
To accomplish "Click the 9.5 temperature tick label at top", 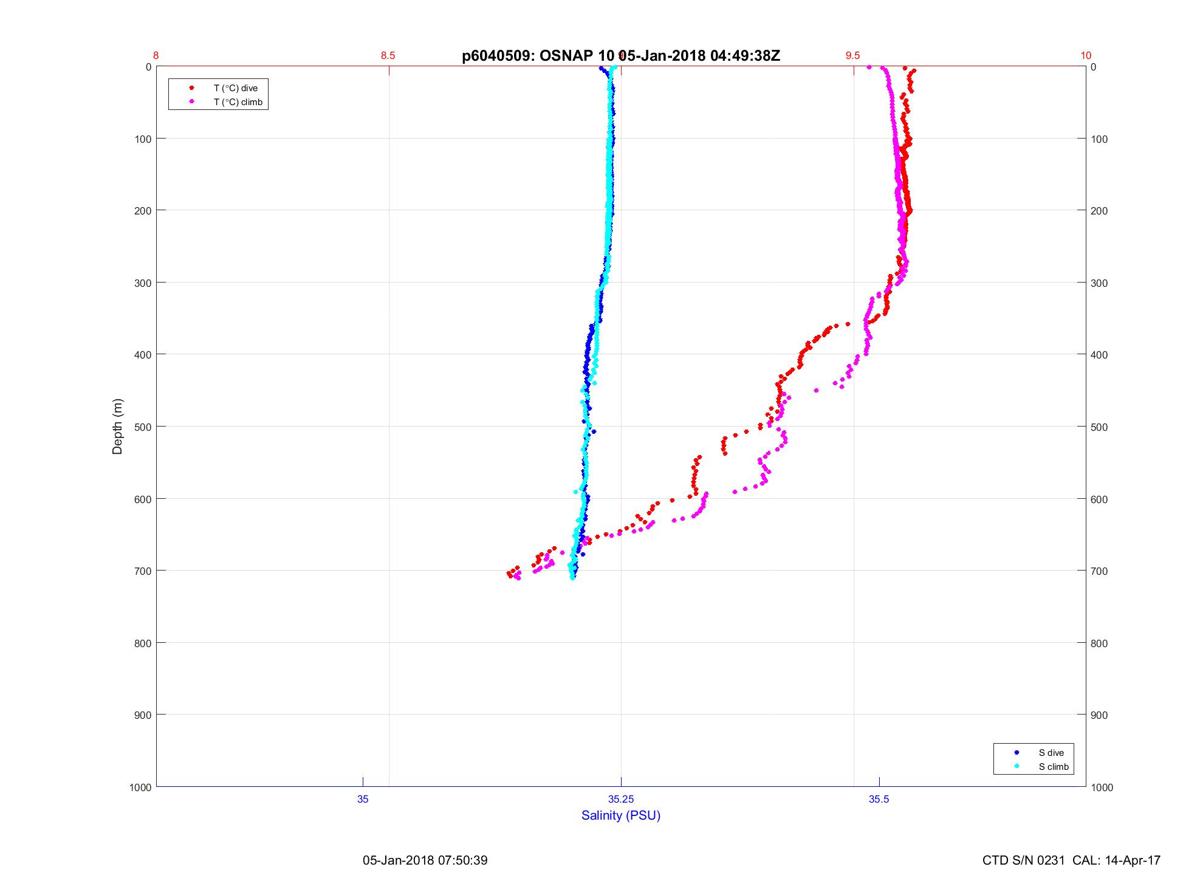I will coord(853,56).
